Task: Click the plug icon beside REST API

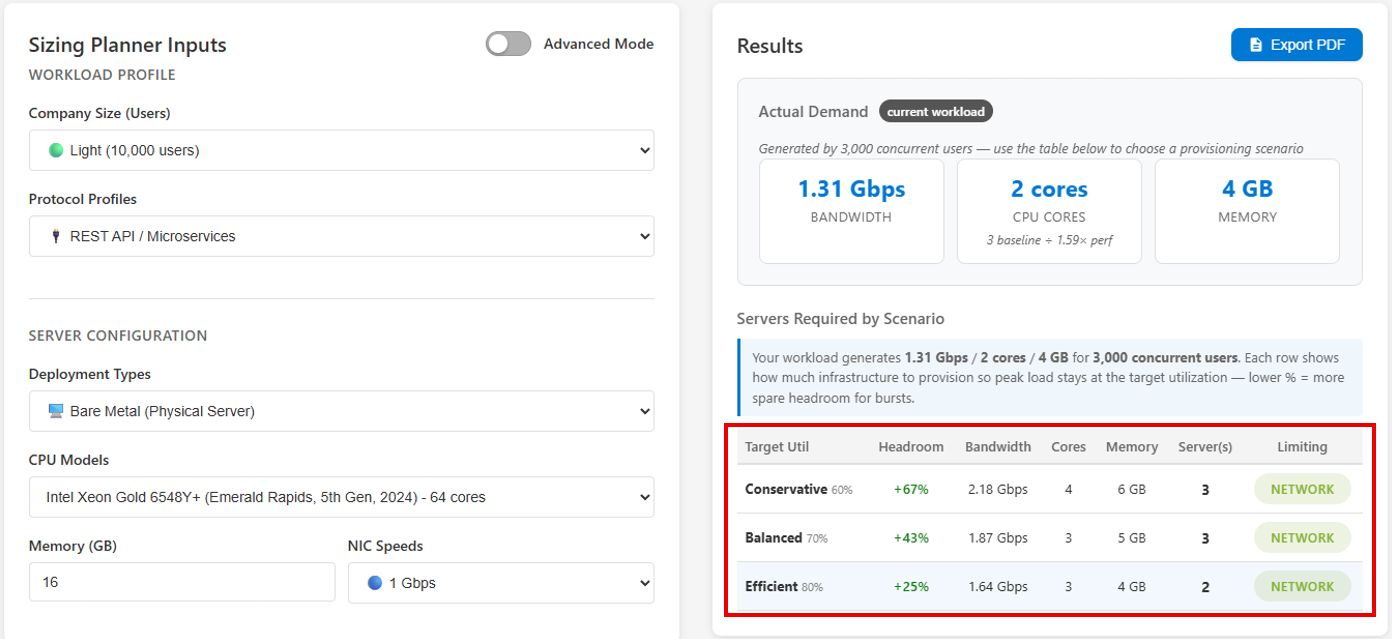Action: click(56, 237)
